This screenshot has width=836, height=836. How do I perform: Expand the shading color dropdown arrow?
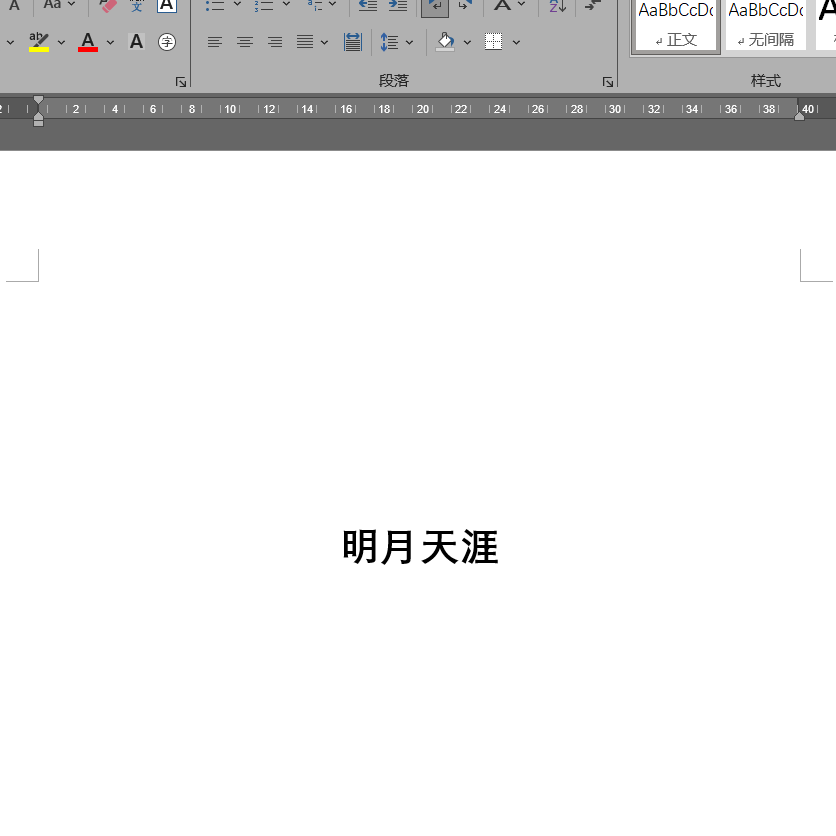click(x=467, y=42)
